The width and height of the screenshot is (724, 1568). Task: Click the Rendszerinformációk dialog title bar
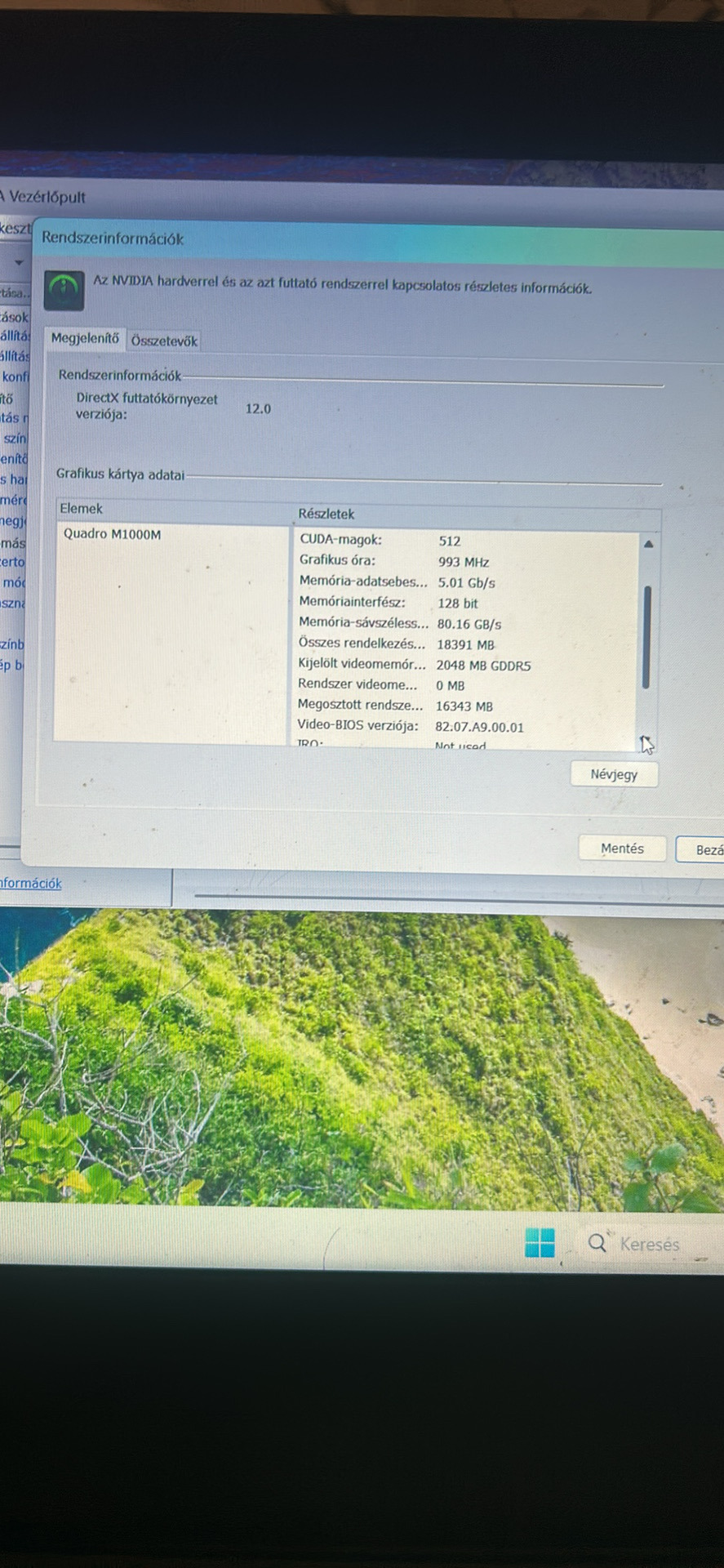click(x=380, y=240)
